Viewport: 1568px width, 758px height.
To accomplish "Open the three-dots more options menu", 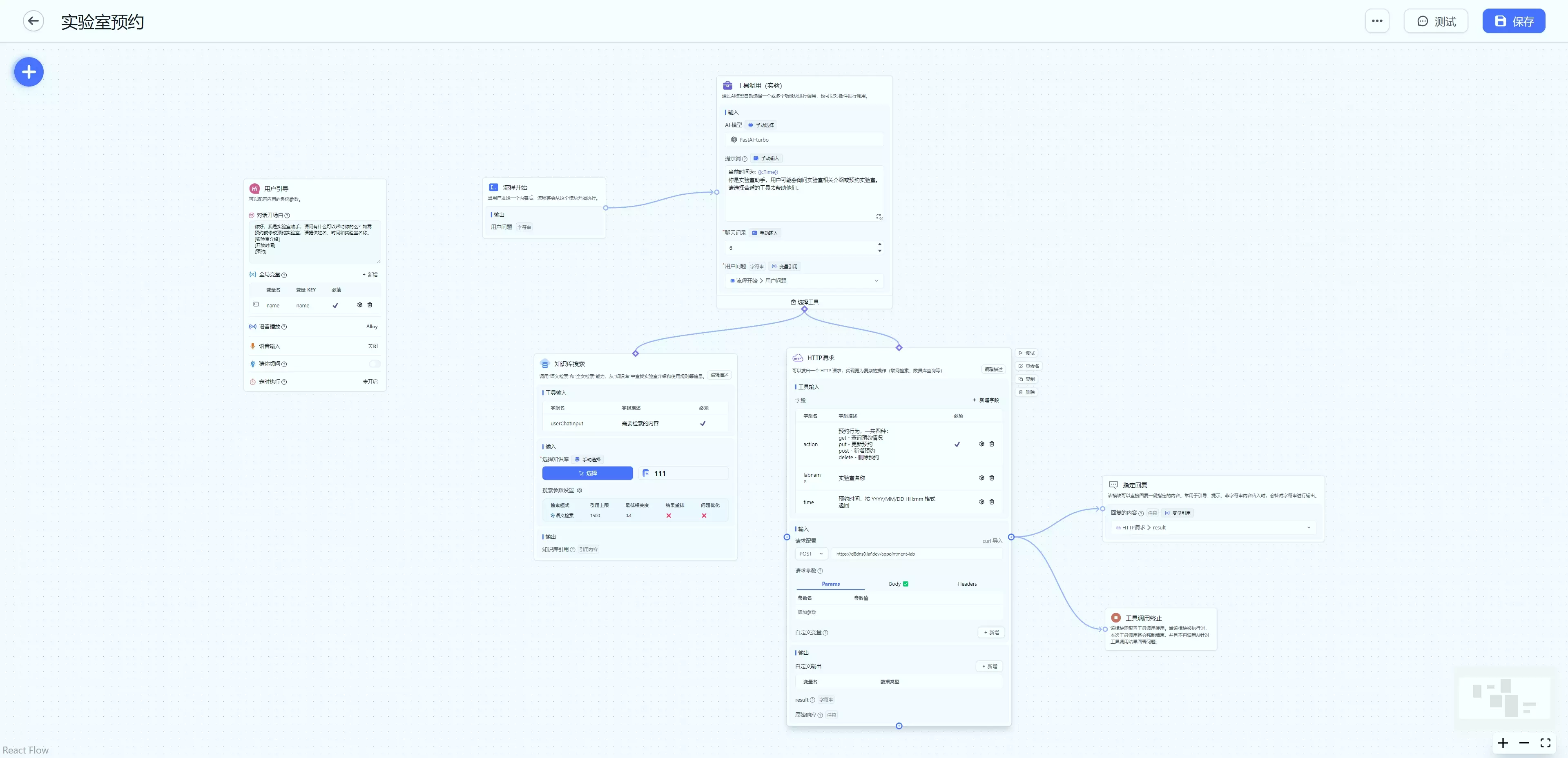I will pyautogui.click(x=1377, y=21).
